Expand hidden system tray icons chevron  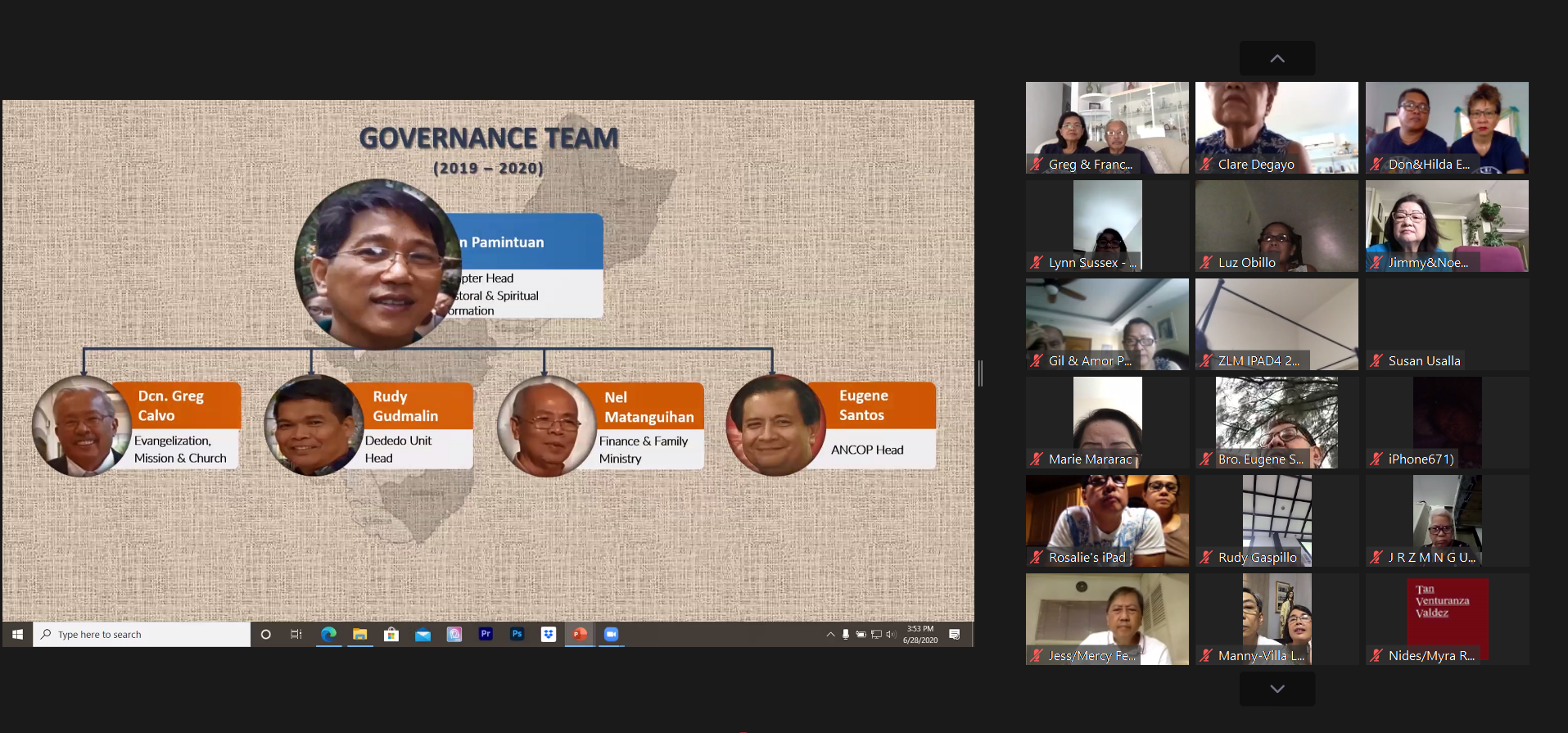[x=830, y=635]
